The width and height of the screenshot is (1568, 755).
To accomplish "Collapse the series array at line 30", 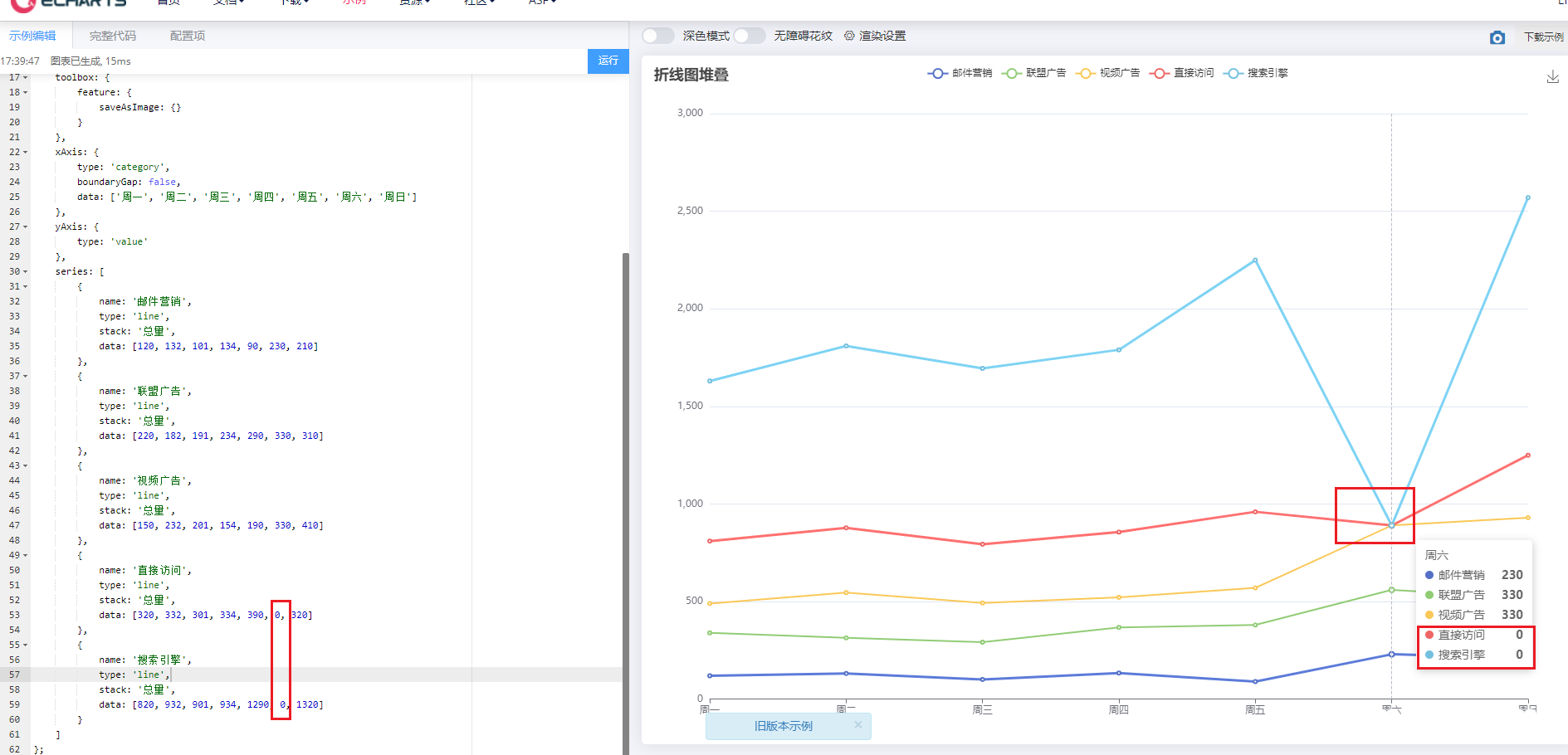I will (x=26, y=271).
